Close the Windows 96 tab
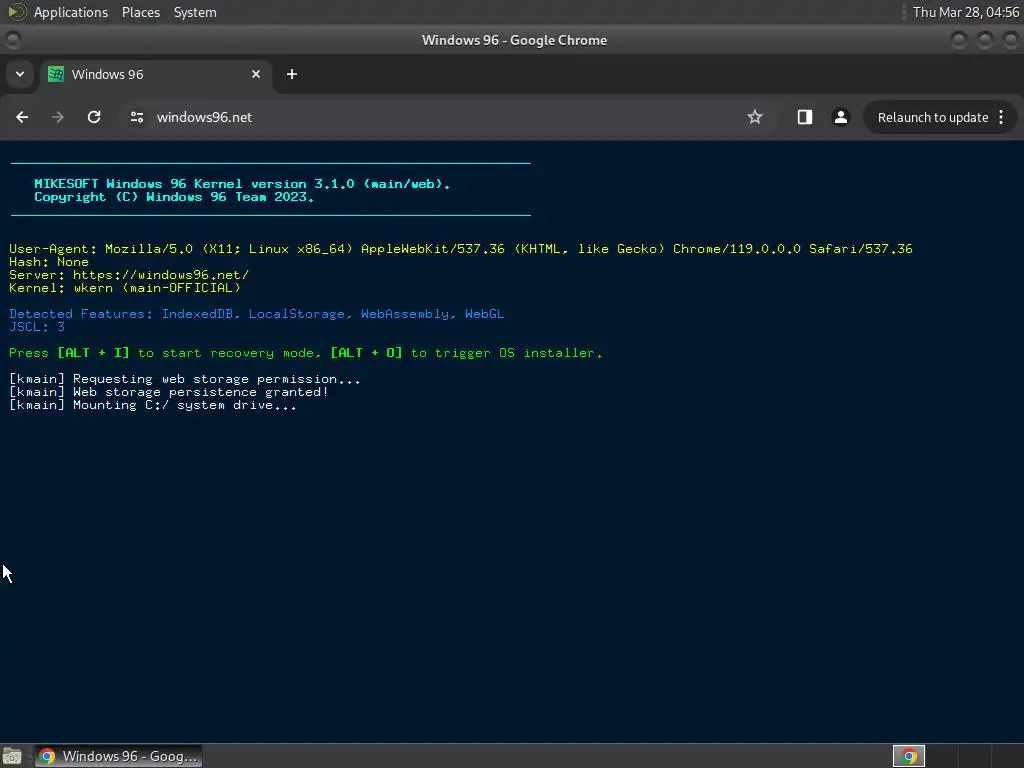The image size is (1024, 768). [256, 74]
